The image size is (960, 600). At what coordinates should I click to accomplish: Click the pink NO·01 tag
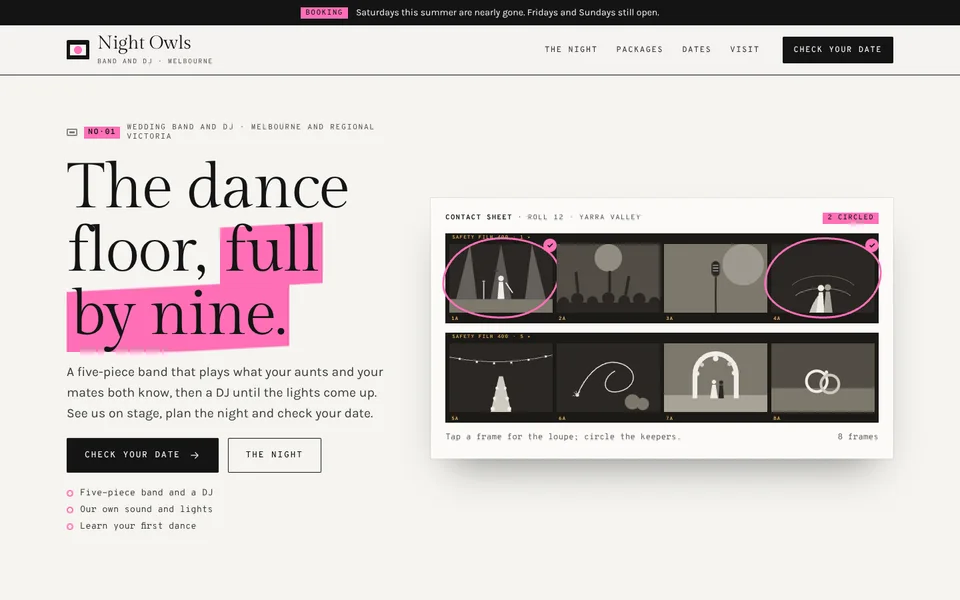tap(102, 132)
